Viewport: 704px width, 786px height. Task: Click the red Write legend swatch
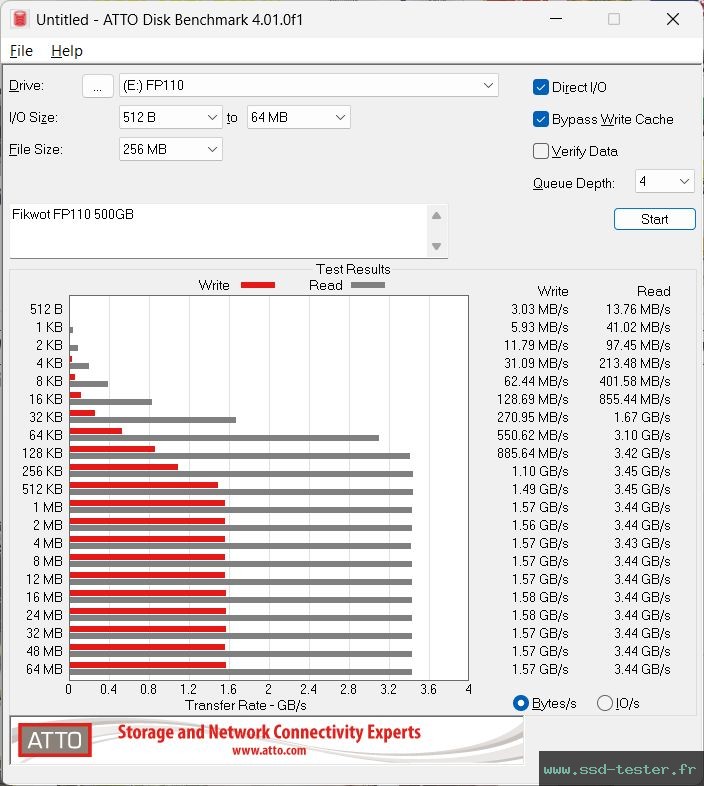coord(258,285)
